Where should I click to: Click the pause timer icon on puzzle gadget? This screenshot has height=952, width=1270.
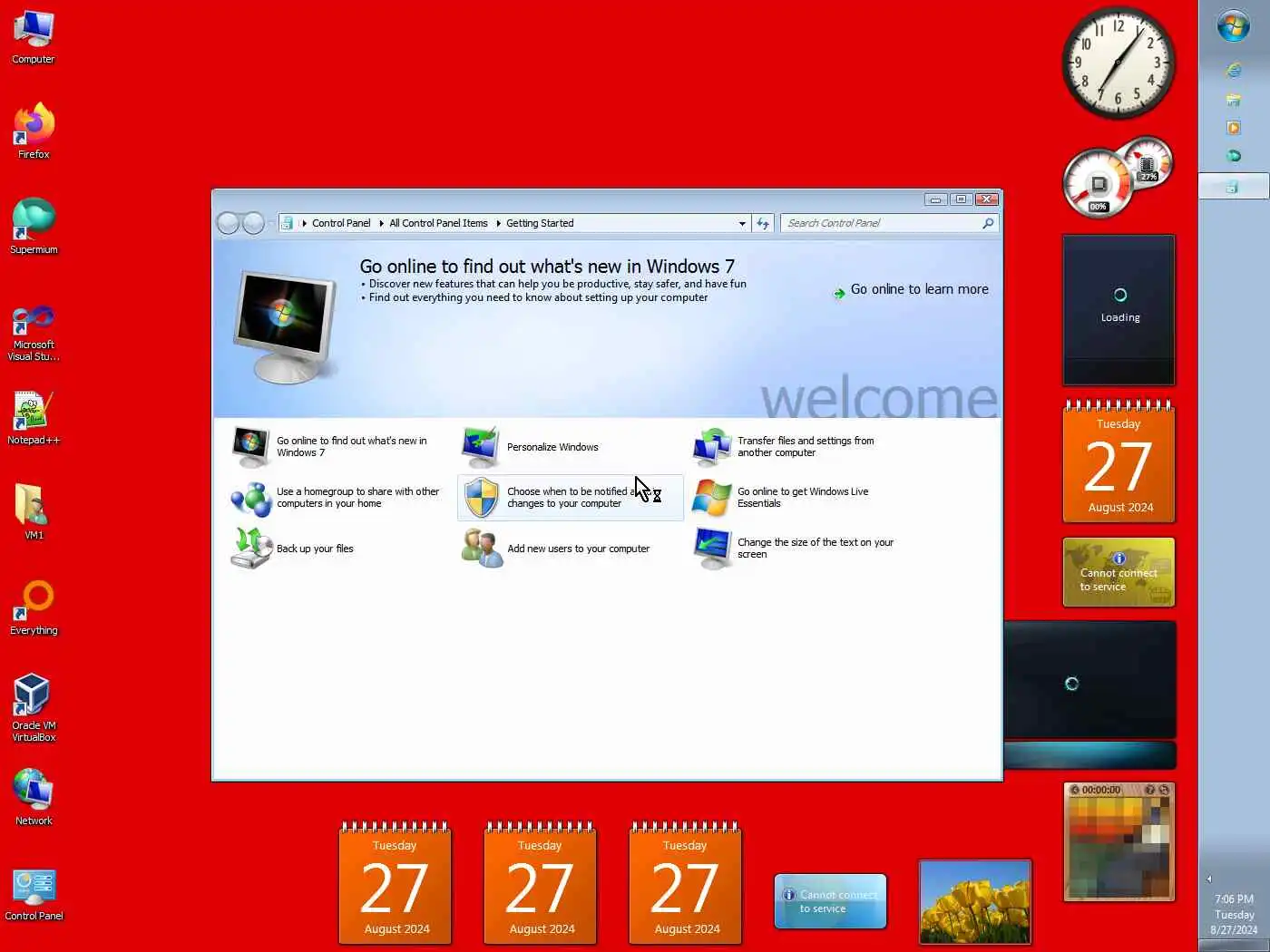(1075, 790)
